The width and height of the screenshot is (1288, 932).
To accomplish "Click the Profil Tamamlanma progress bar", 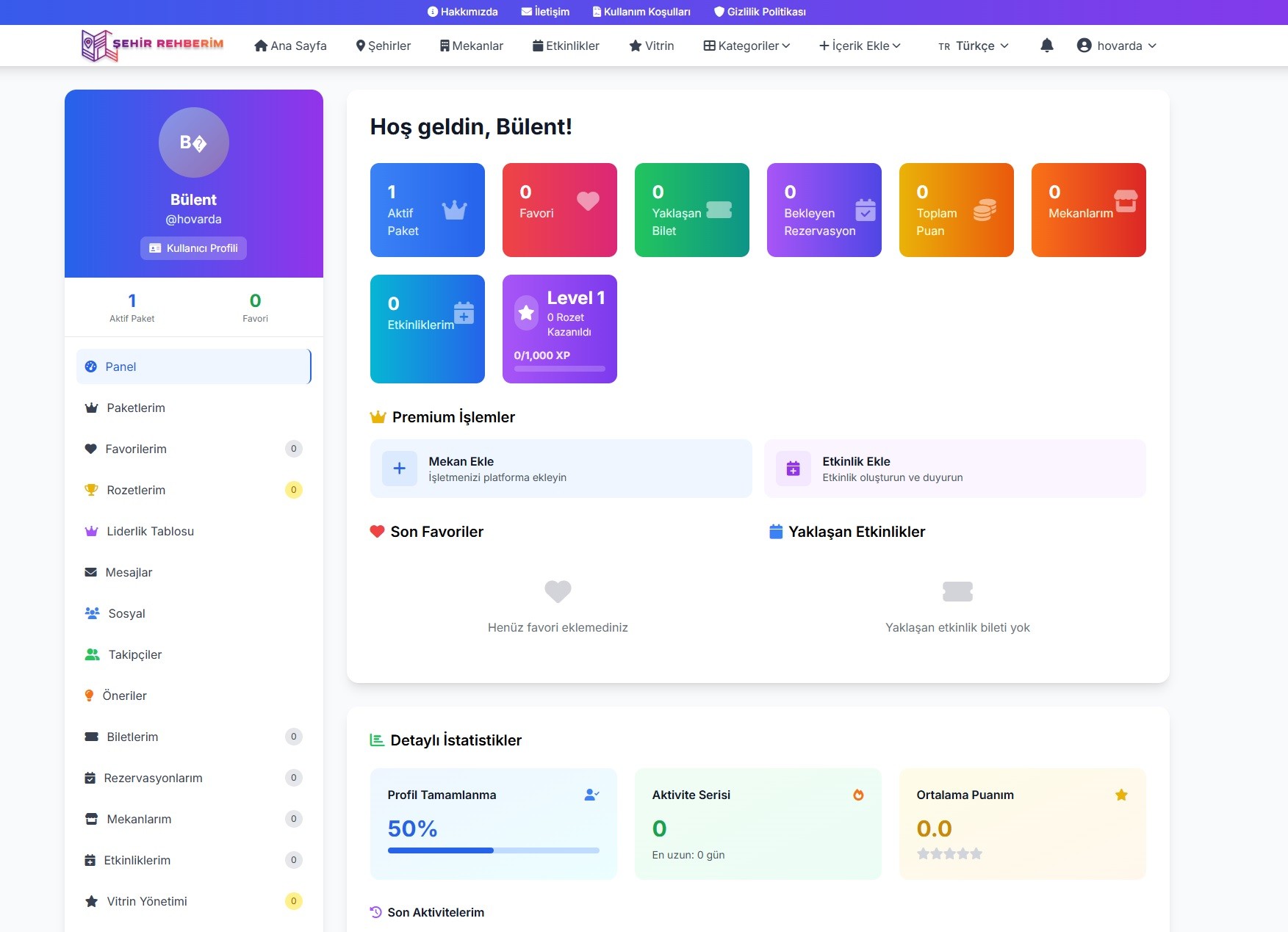I will coord(493,850).
